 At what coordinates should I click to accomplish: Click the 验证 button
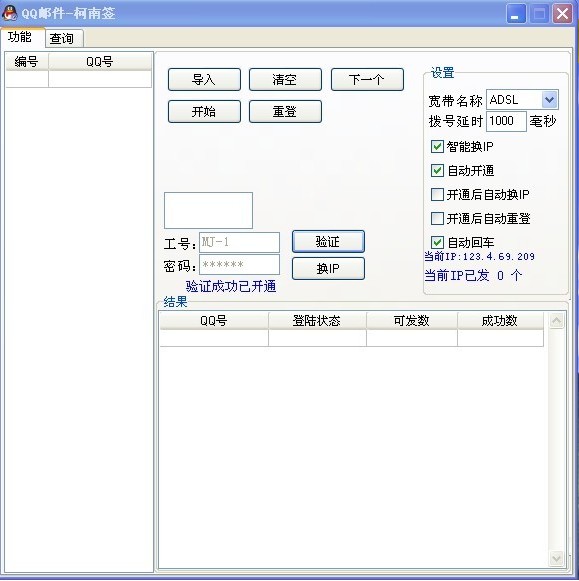(328, 242)
